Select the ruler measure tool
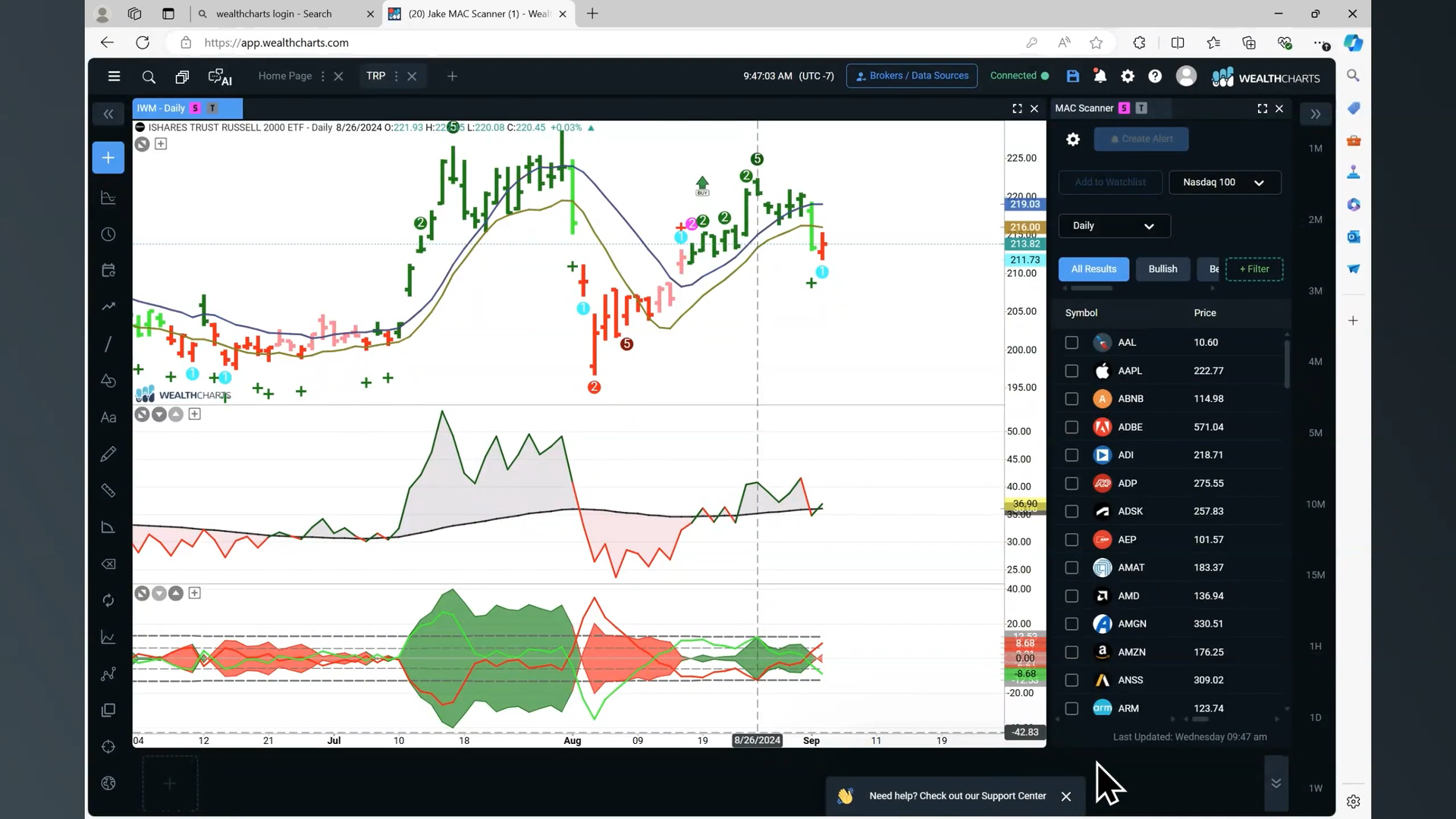This screenshot has width=1456, height=819. (108, 491)
